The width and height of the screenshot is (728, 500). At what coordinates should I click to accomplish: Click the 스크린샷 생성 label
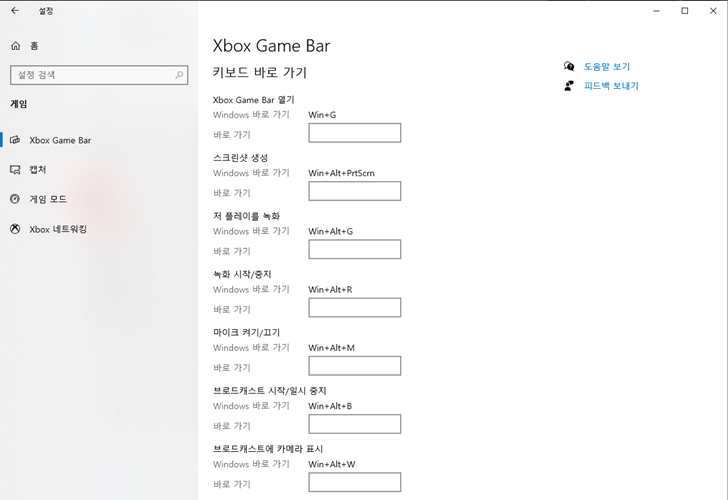[x=240, y=158]
